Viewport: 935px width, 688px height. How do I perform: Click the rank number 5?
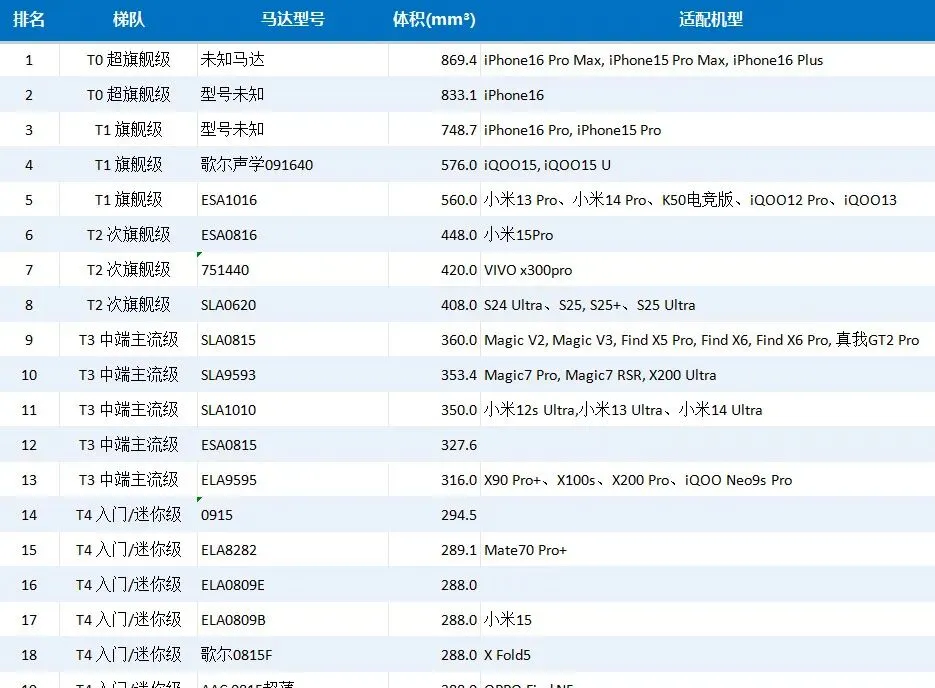(x=29, y=200)
